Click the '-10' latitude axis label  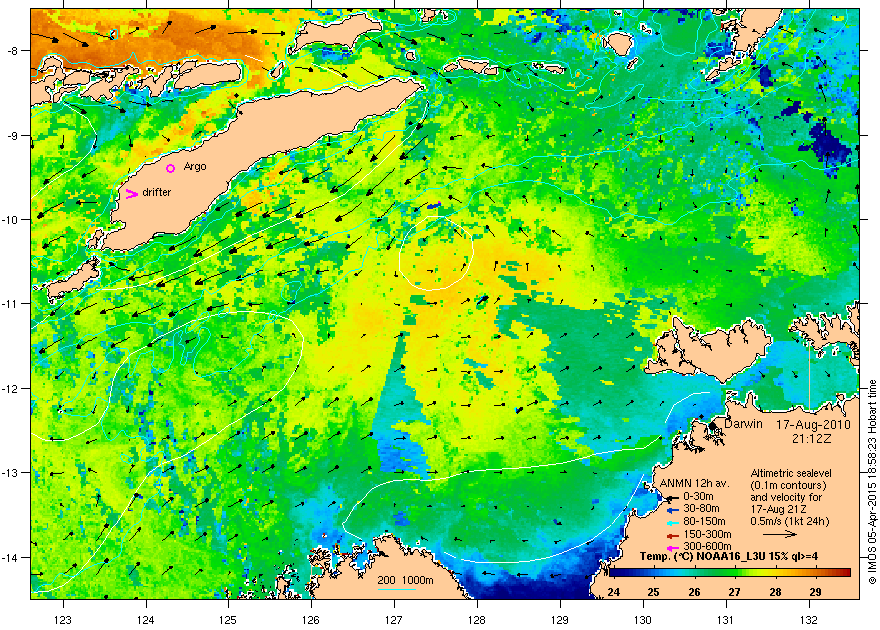click(10, 219)
